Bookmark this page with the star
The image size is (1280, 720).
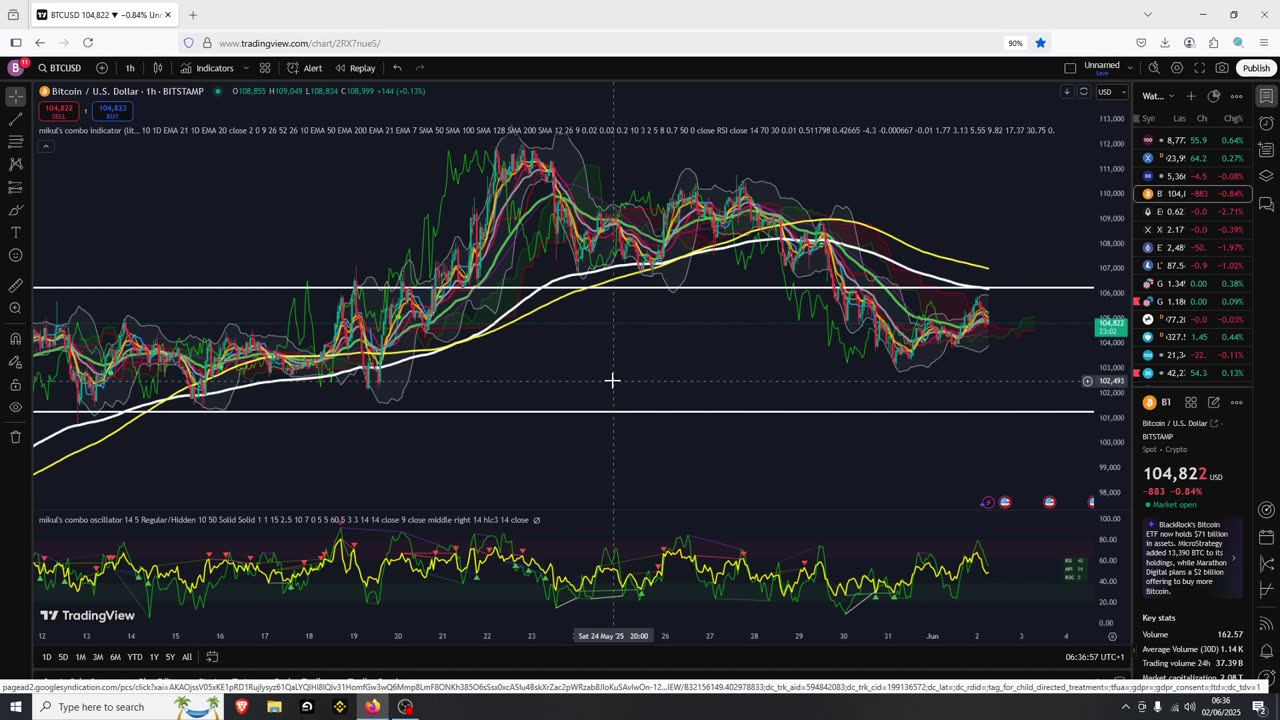(x=1040, y=43)
